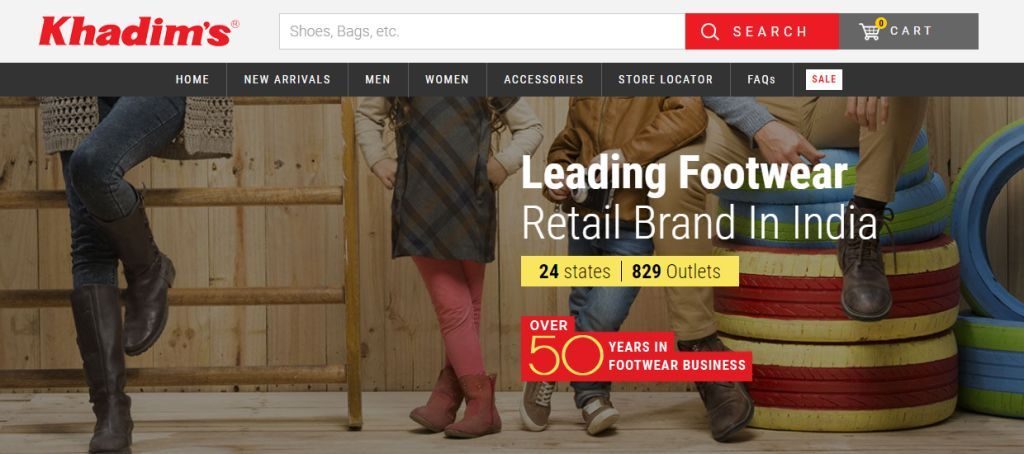Focus the Shoes, Bags search field

[482, 31]
